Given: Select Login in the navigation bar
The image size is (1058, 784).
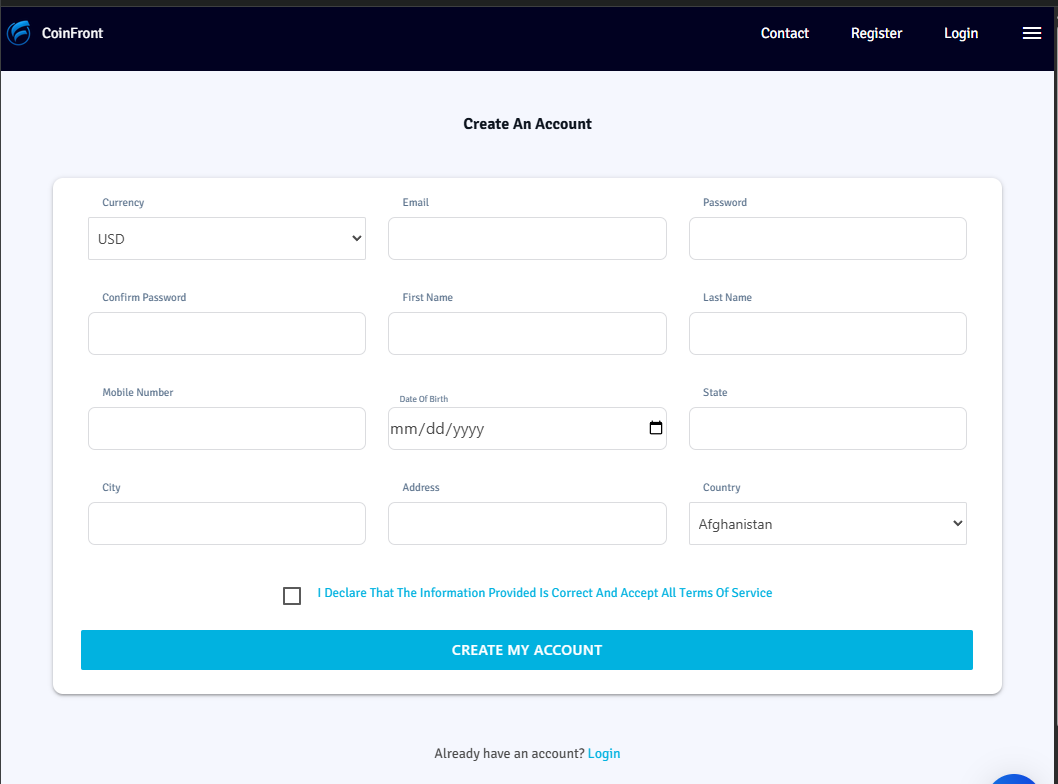Looking at the screenshot, I should pyautogui.click(x=961, y=33).
